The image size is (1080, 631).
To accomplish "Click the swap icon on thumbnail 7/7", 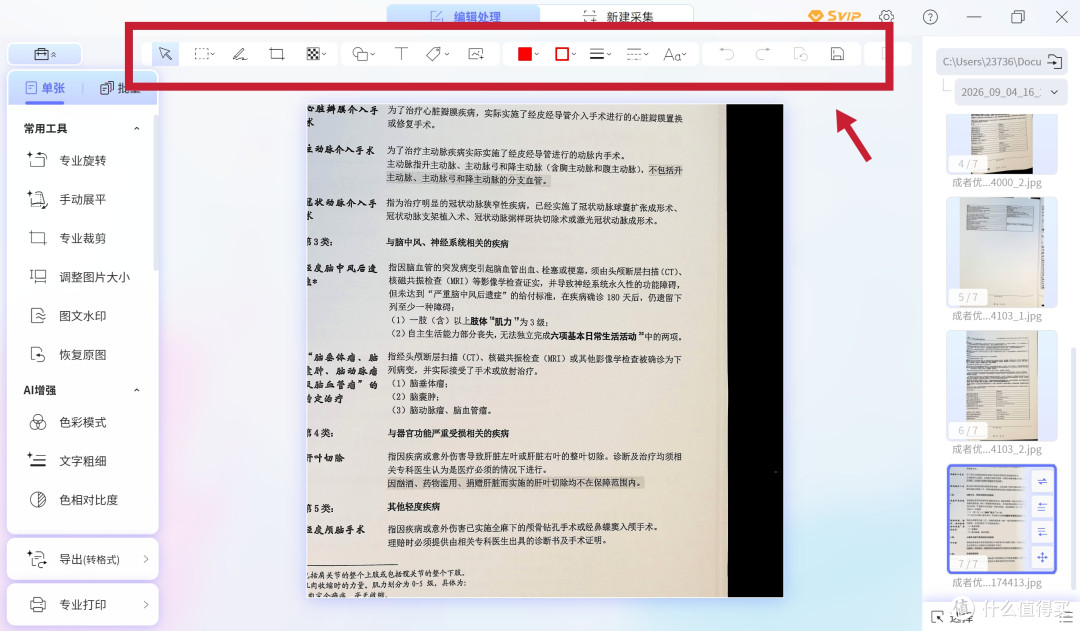I will point(1042,482).
